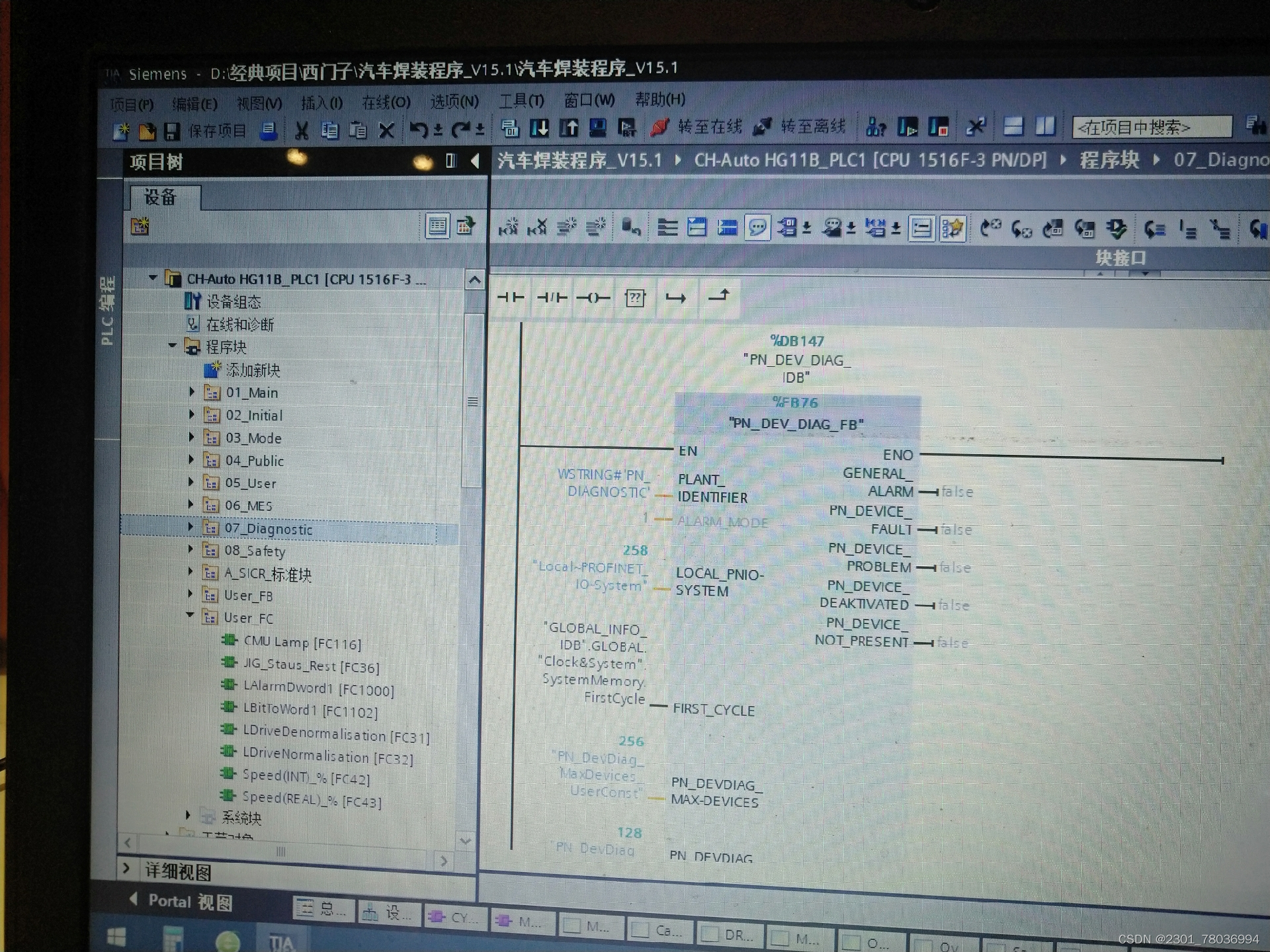
Task: Click the open project folder icon
Action: [x=147, y=132]
